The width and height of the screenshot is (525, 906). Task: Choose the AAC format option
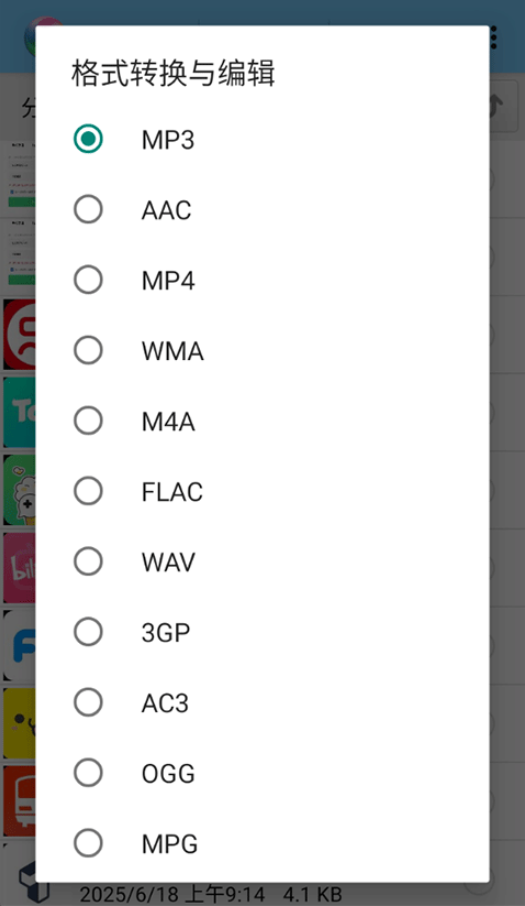pos(88,210)
